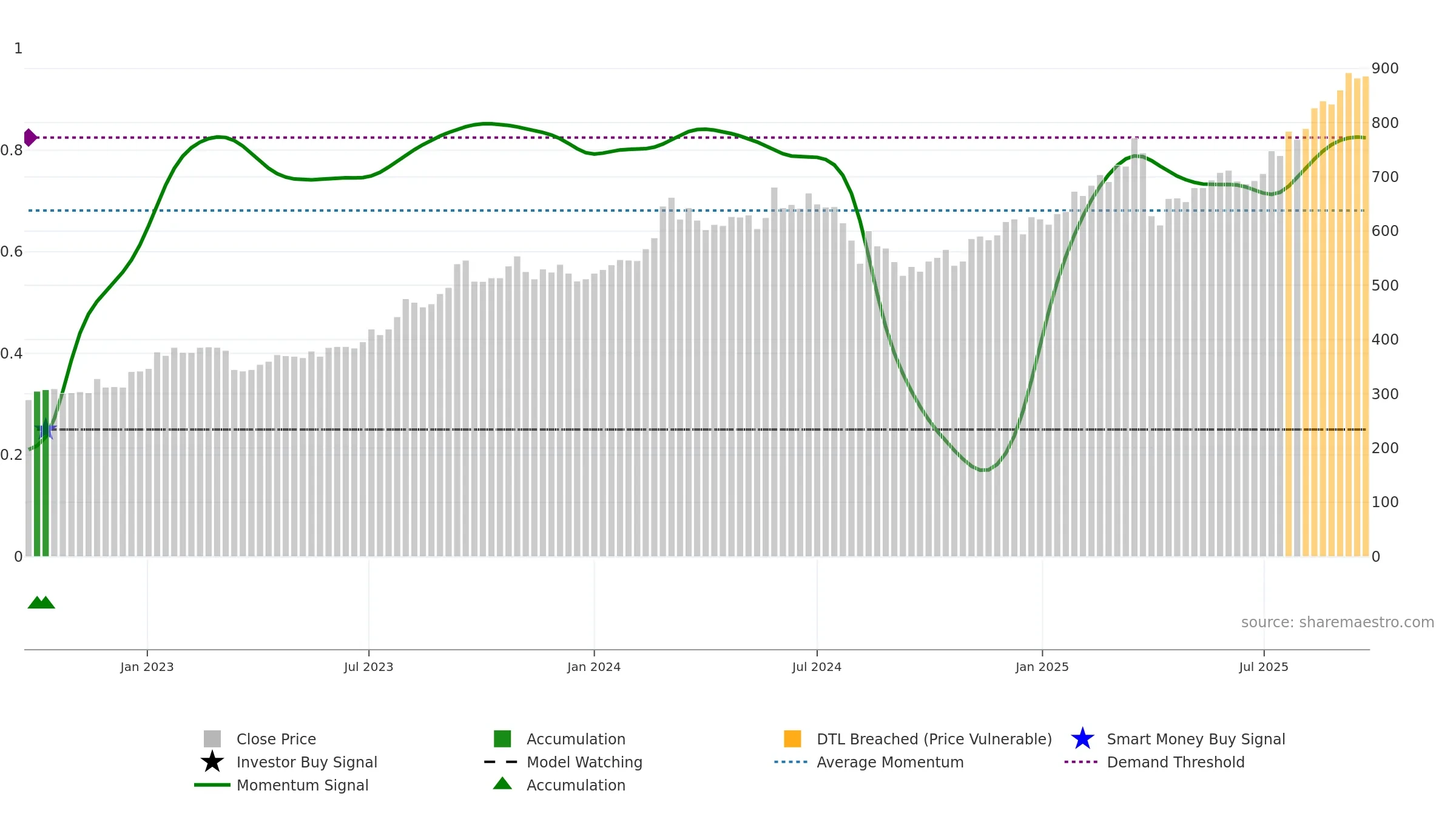Click the 900 value on right axis
The width and height of the screenshot is (1456, 819).
(x=1385, y=69)
